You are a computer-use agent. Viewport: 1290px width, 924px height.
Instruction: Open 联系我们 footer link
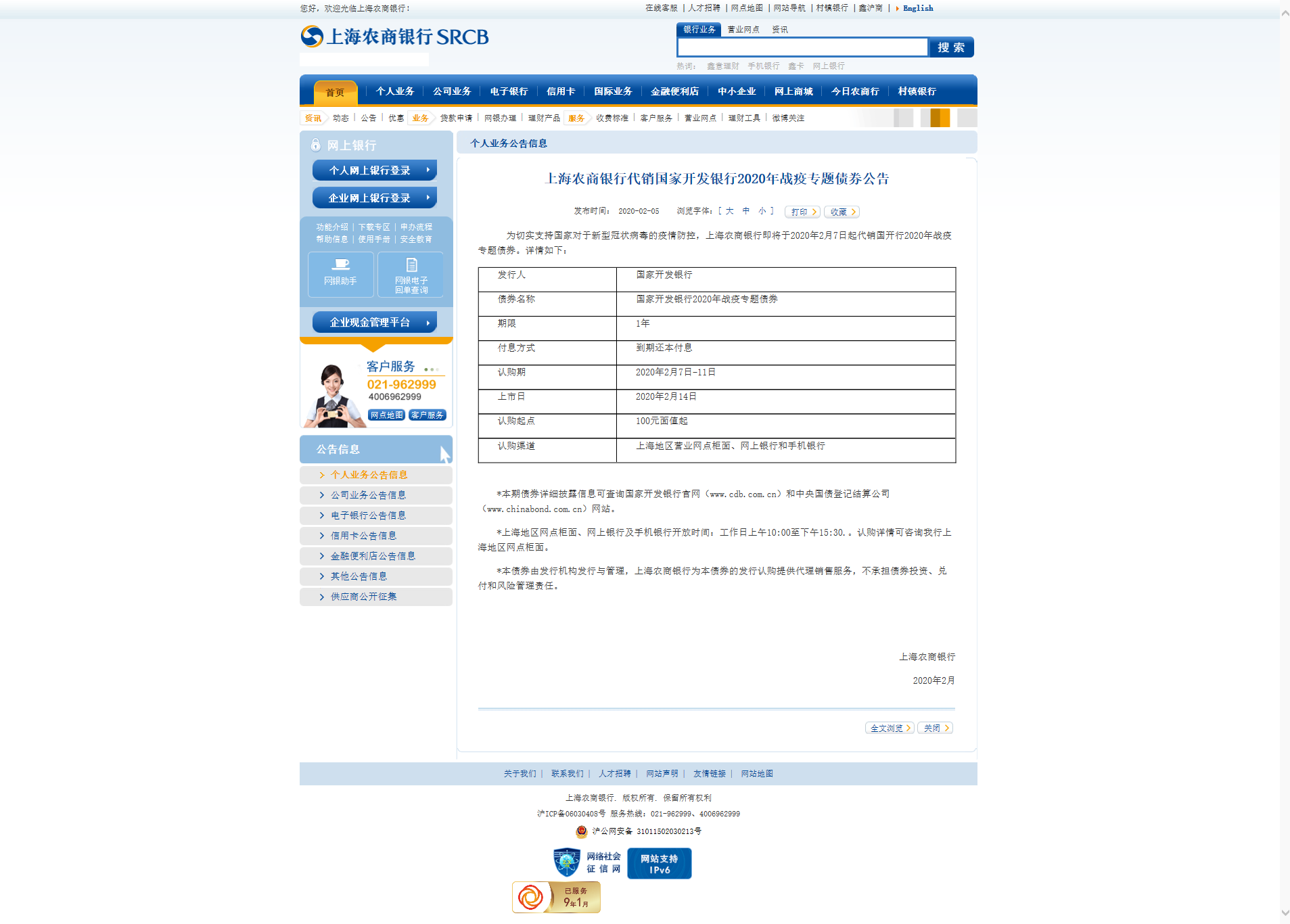click(567, 774)
